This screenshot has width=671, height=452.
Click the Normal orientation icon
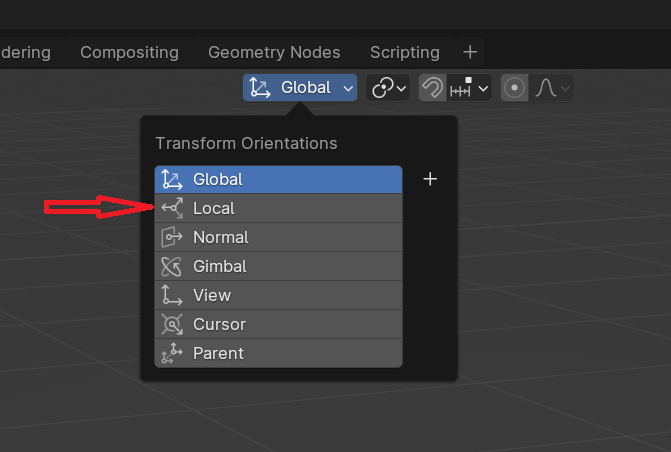pos(172,237)
